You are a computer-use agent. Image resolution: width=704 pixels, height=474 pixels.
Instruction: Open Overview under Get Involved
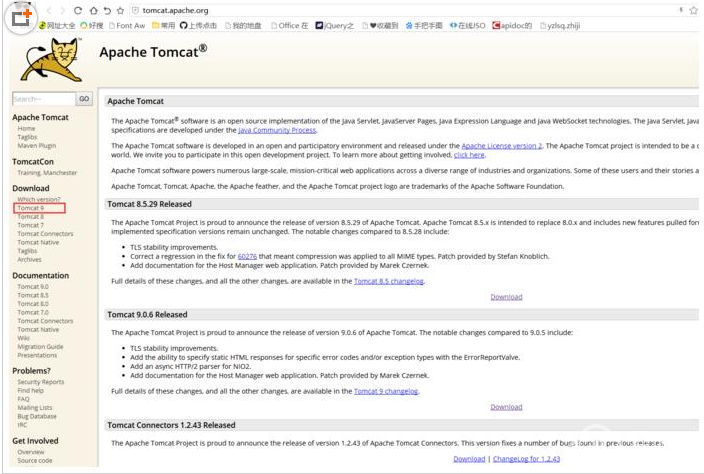[31, 452]
